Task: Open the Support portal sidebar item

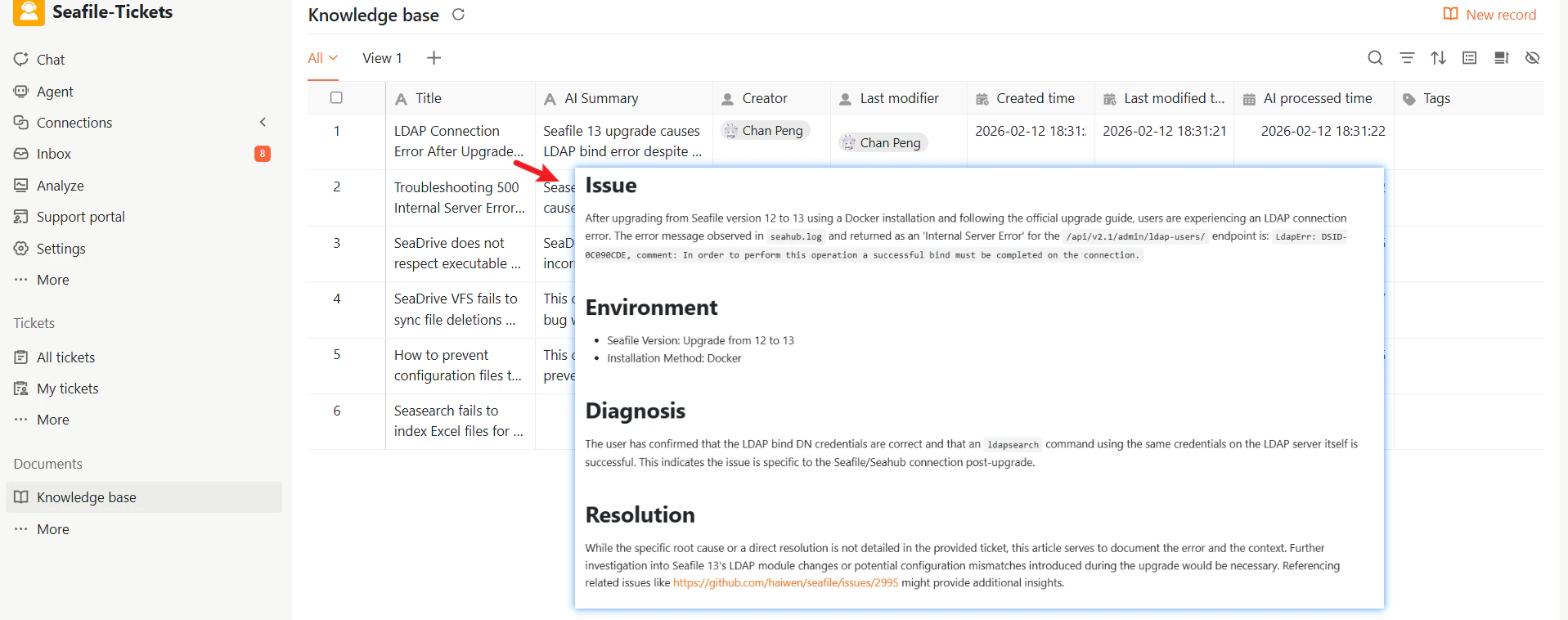Action: tap(80, 217)
